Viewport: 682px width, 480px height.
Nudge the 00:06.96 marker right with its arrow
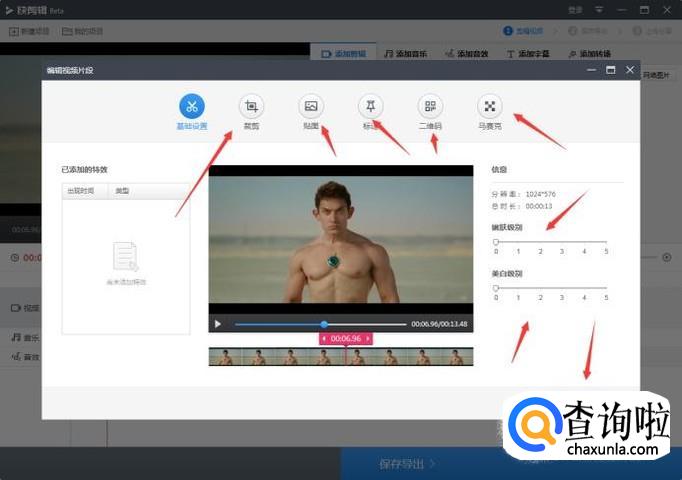pyautogui.click(x=368, y=338)
